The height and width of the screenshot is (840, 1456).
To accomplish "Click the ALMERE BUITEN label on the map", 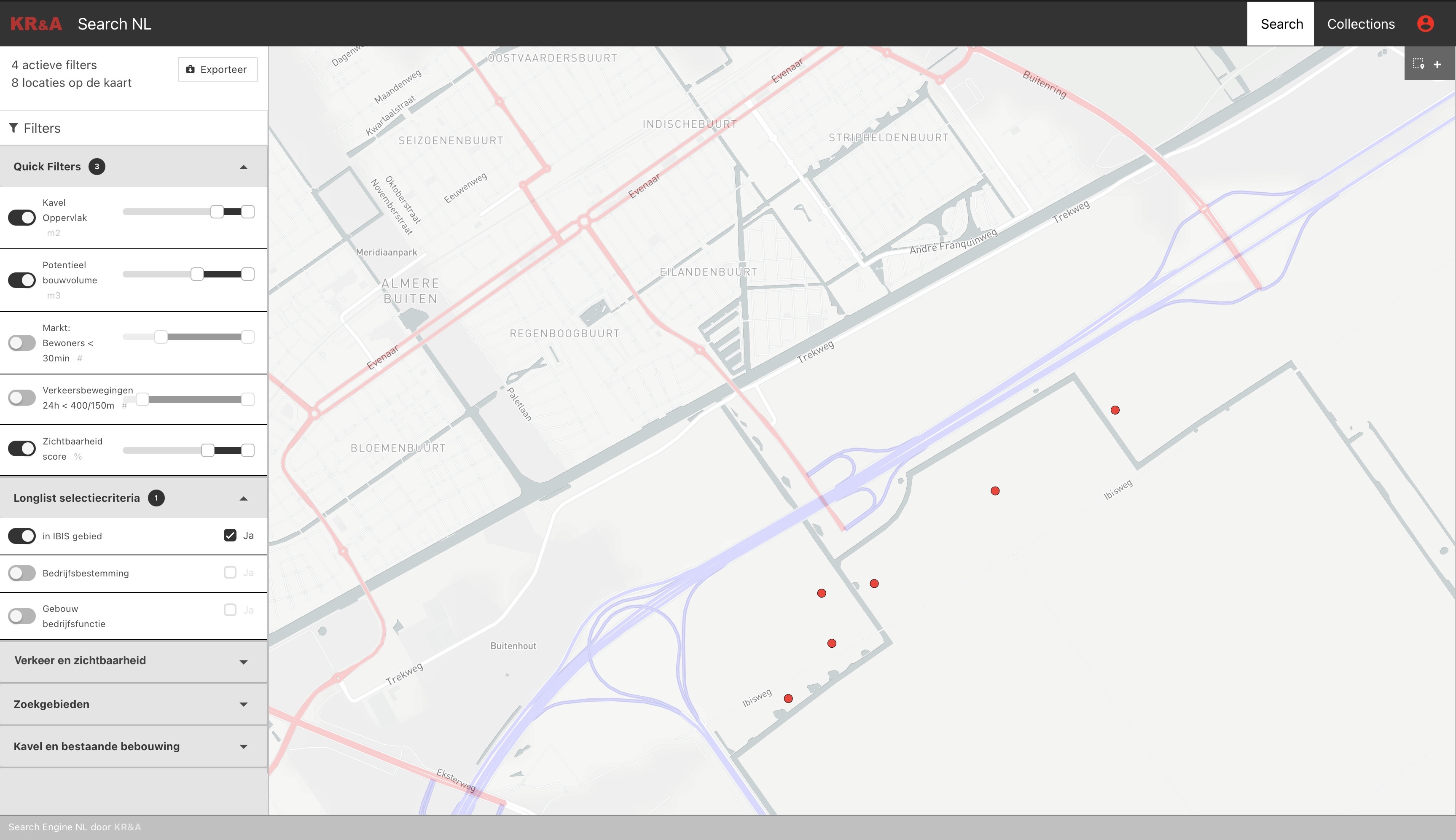I will (x=411, y=291).
